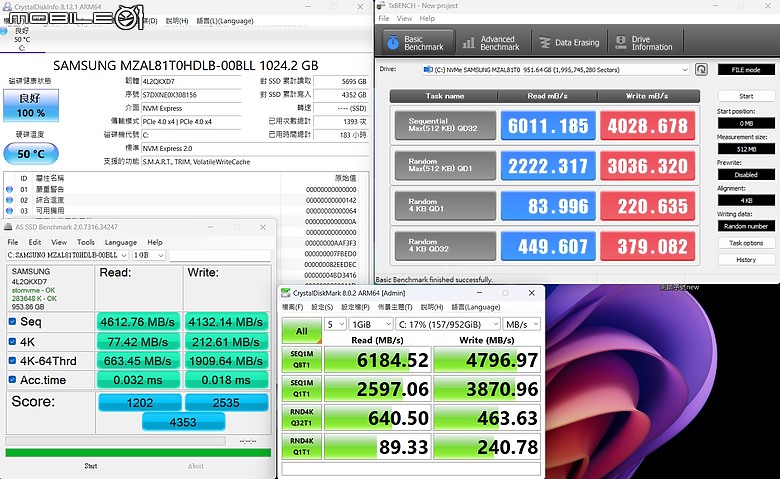This screenshot has height=479, width=780.
Task: Toggle the Acc.time checkbox in AS SSD
Action: pyautogui.click(x=12, y=380)
